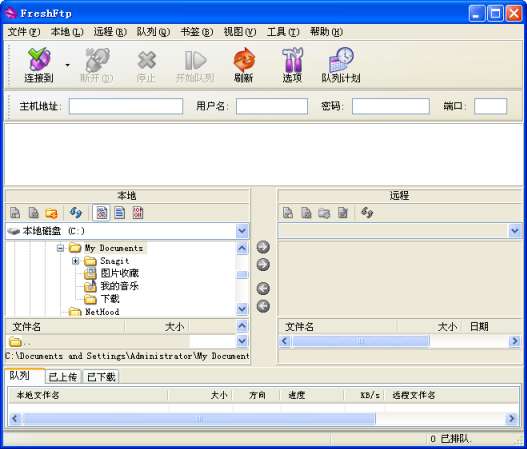Click remote list scroll right arrow
This screenshot has height=449, width=527.
(x=515, y=341)
